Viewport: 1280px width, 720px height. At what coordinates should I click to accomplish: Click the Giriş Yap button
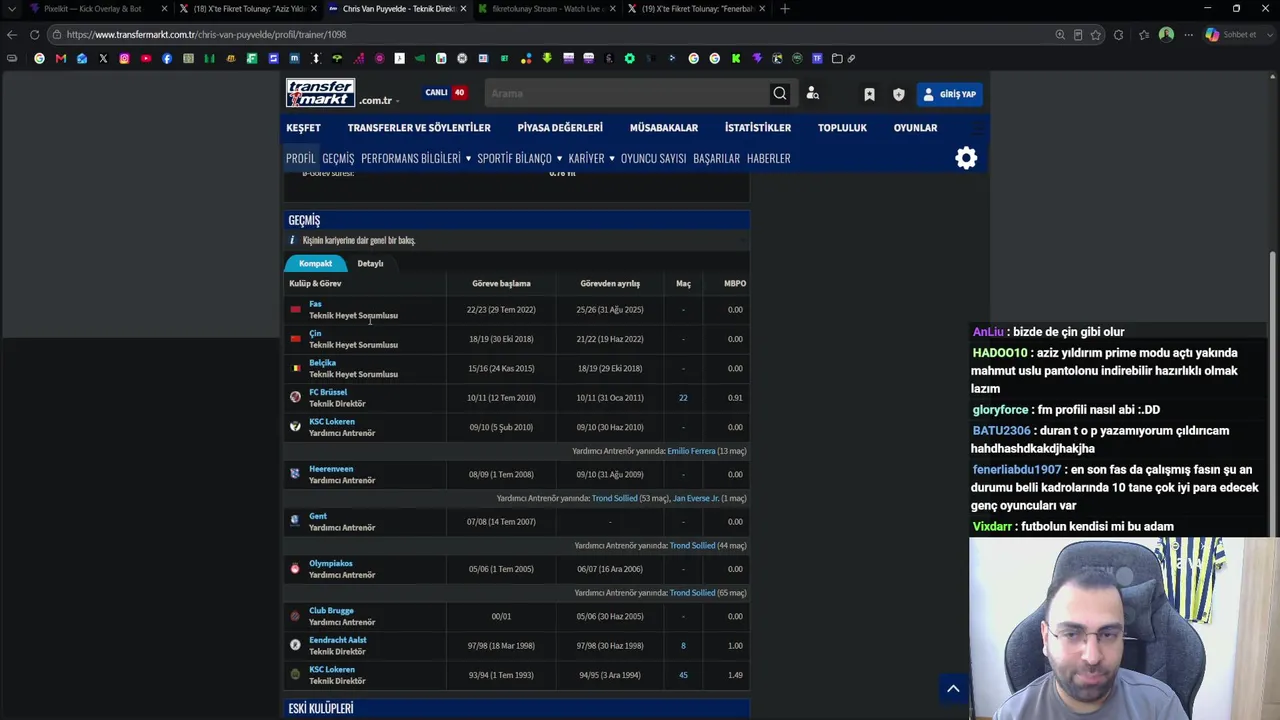pos(950,94)
